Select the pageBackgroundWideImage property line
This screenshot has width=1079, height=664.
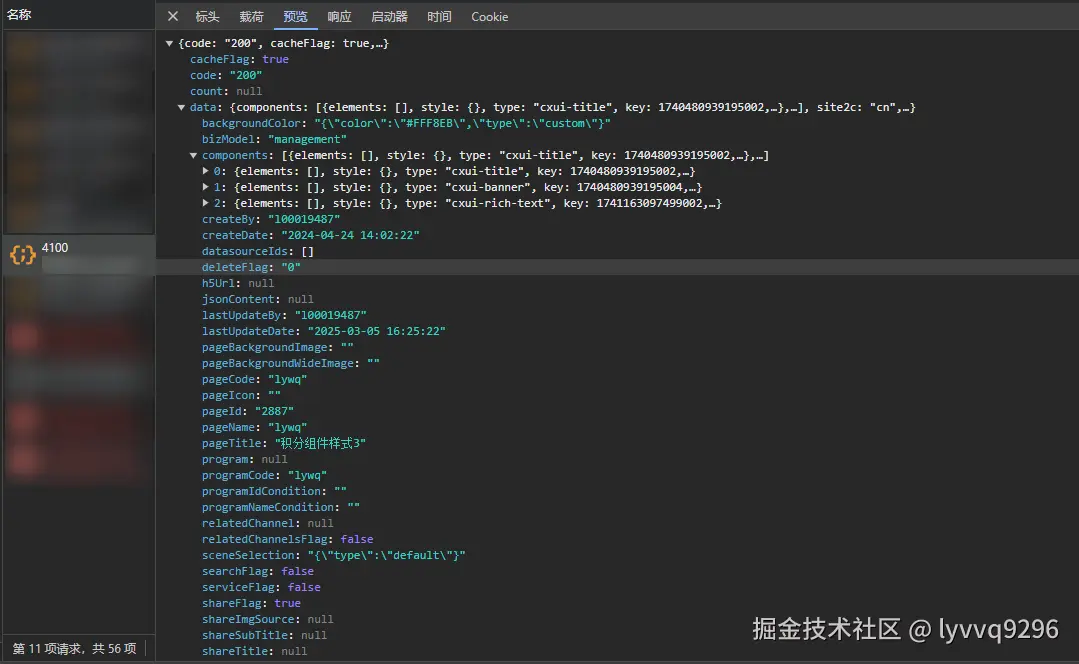(x=290, y=363)
